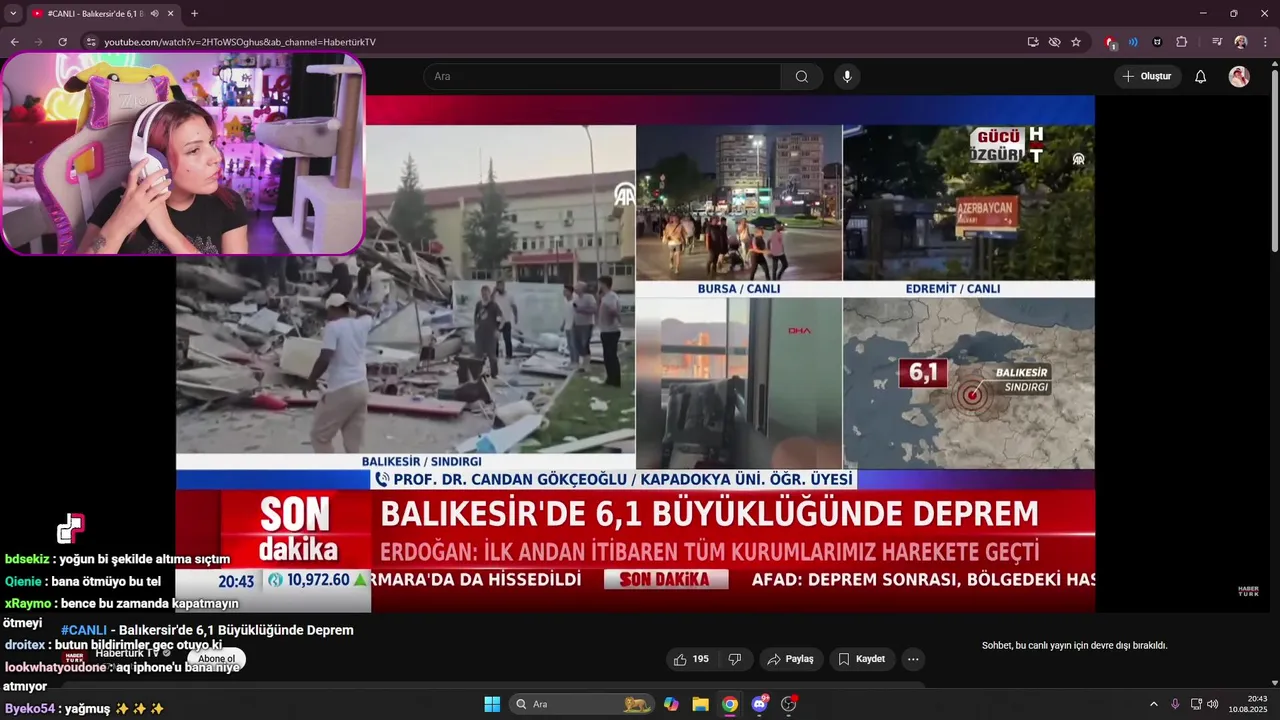Screen dimensions: 1280x720
Task: Go back using the browser back arrow
Action: tap(14, 42)
